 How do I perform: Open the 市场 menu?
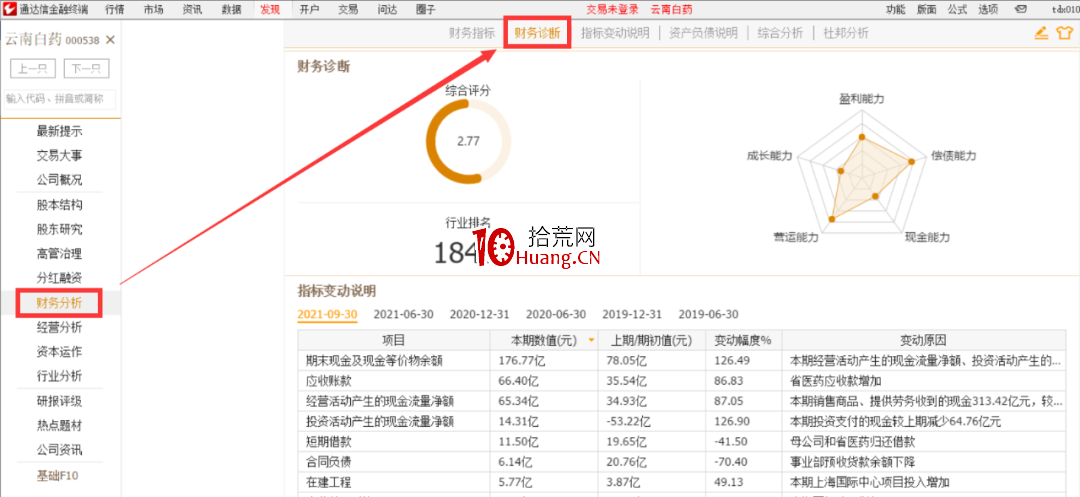(154, 10)
